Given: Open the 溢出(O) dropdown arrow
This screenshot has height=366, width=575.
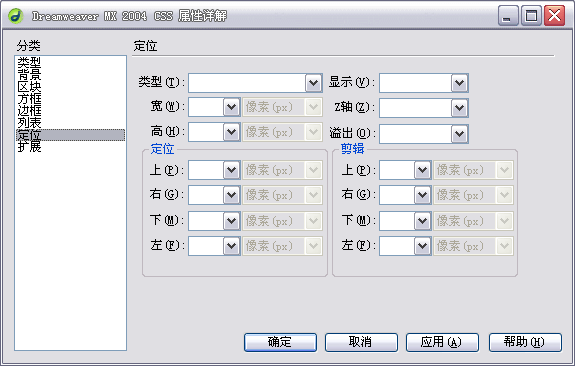Looking at the screenshot, I should (x=459, y=133).
